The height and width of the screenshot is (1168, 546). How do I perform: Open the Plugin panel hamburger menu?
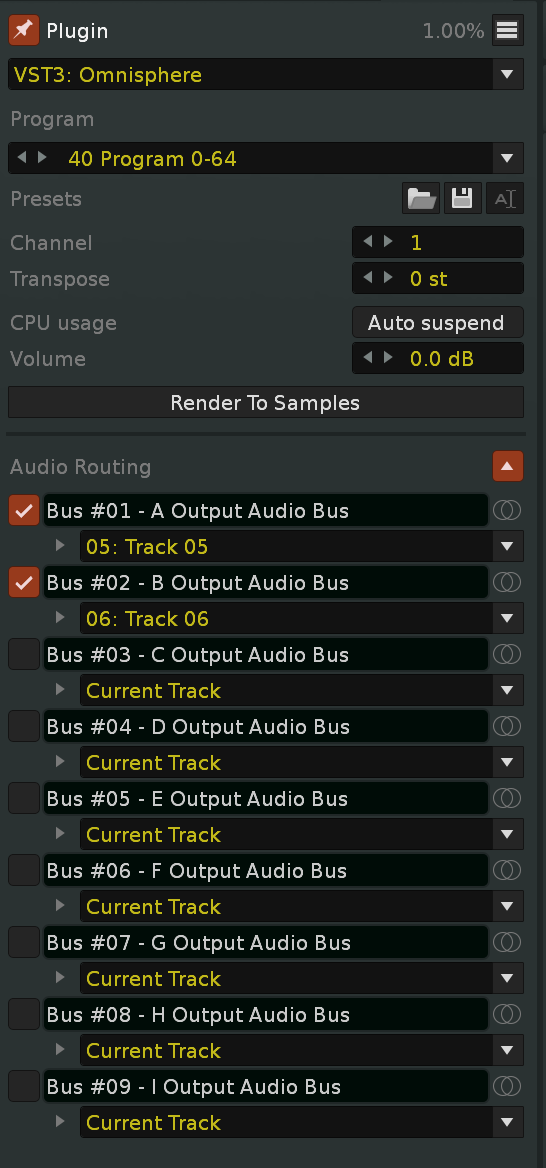pos(507,31)
